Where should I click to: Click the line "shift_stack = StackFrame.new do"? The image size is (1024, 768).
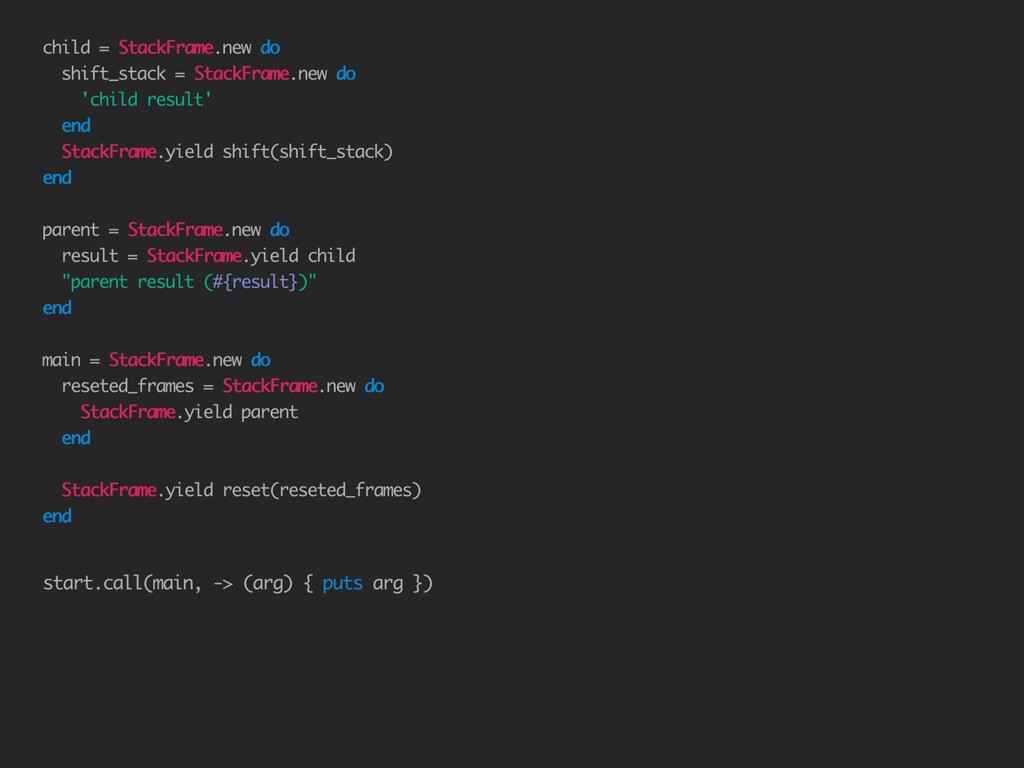point(209,74)
